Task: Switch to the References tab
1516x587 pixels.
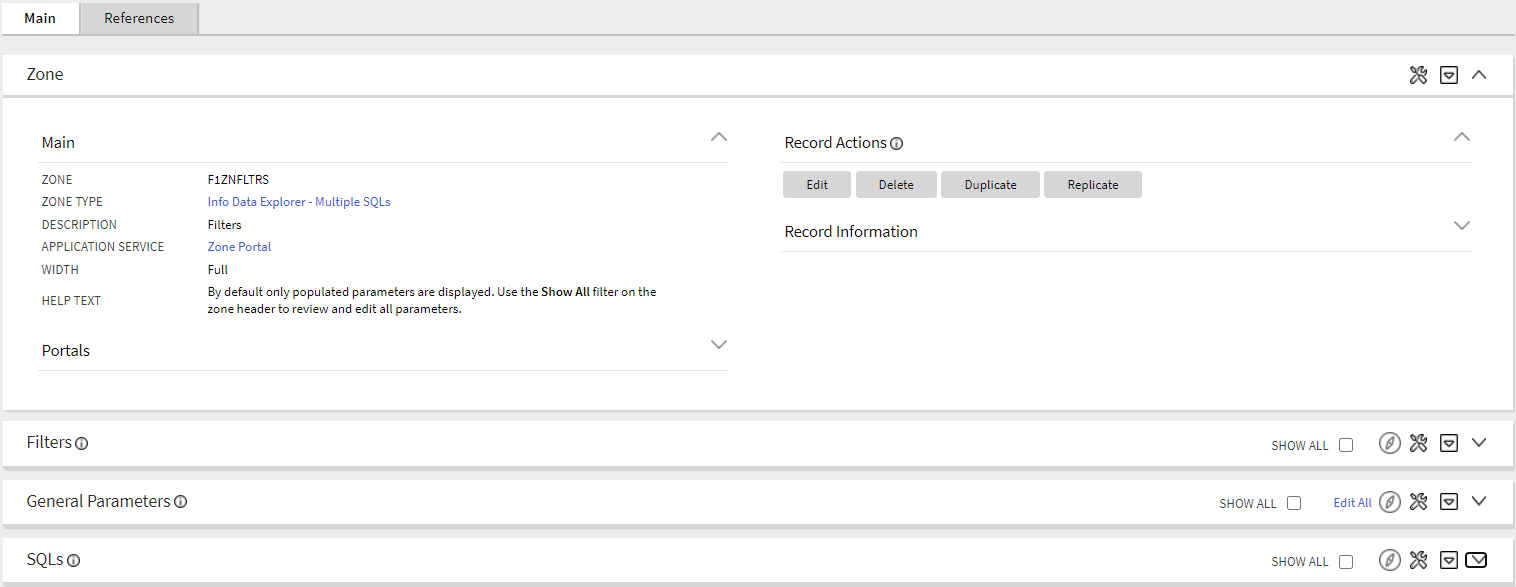Action: point(138,18)
